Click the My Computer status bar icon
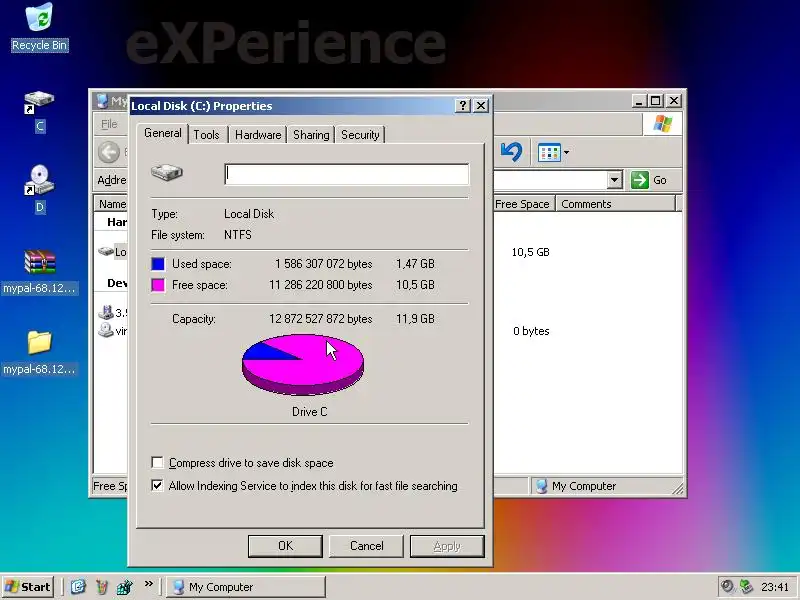The height and width of the screenshot is (600, 800). pyautogui.click(x=541, y=486)
